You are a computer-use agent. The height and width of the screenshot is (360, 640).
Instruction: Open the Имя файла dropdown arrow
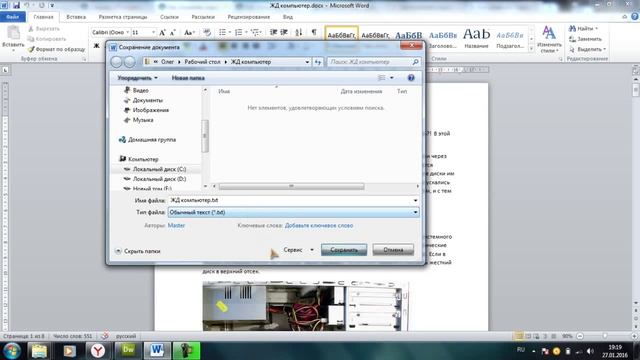coord(415,200)
